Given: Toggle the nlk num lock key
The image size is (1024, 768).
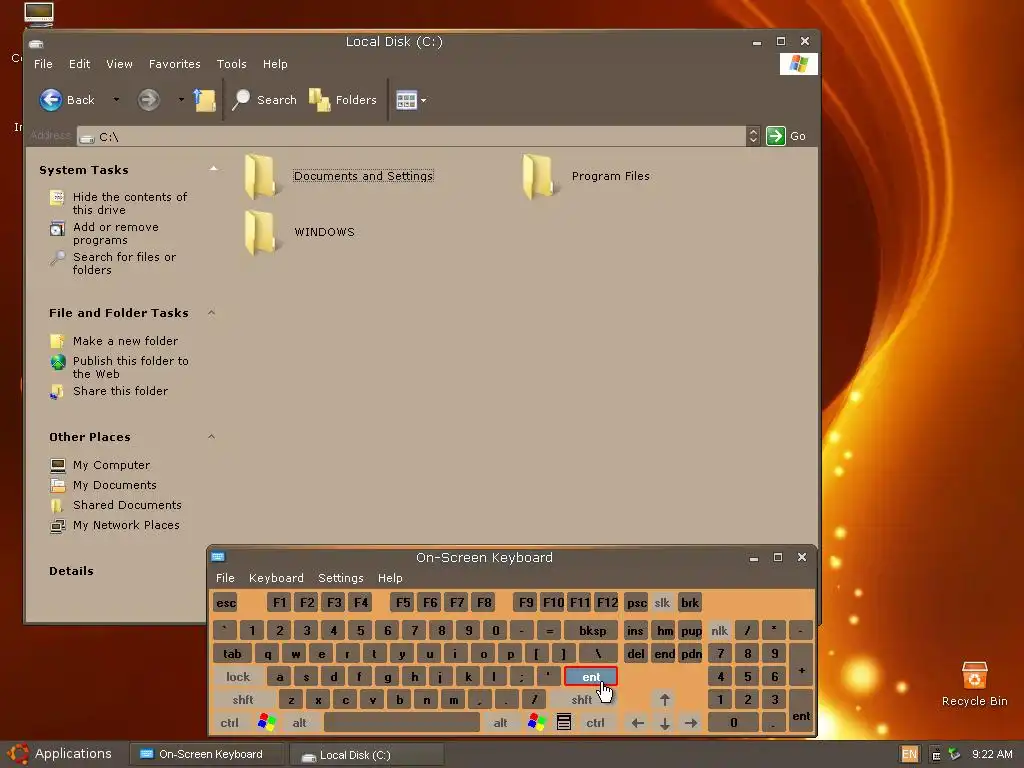Looking at the screenshot, I should (x=720, y=630).
